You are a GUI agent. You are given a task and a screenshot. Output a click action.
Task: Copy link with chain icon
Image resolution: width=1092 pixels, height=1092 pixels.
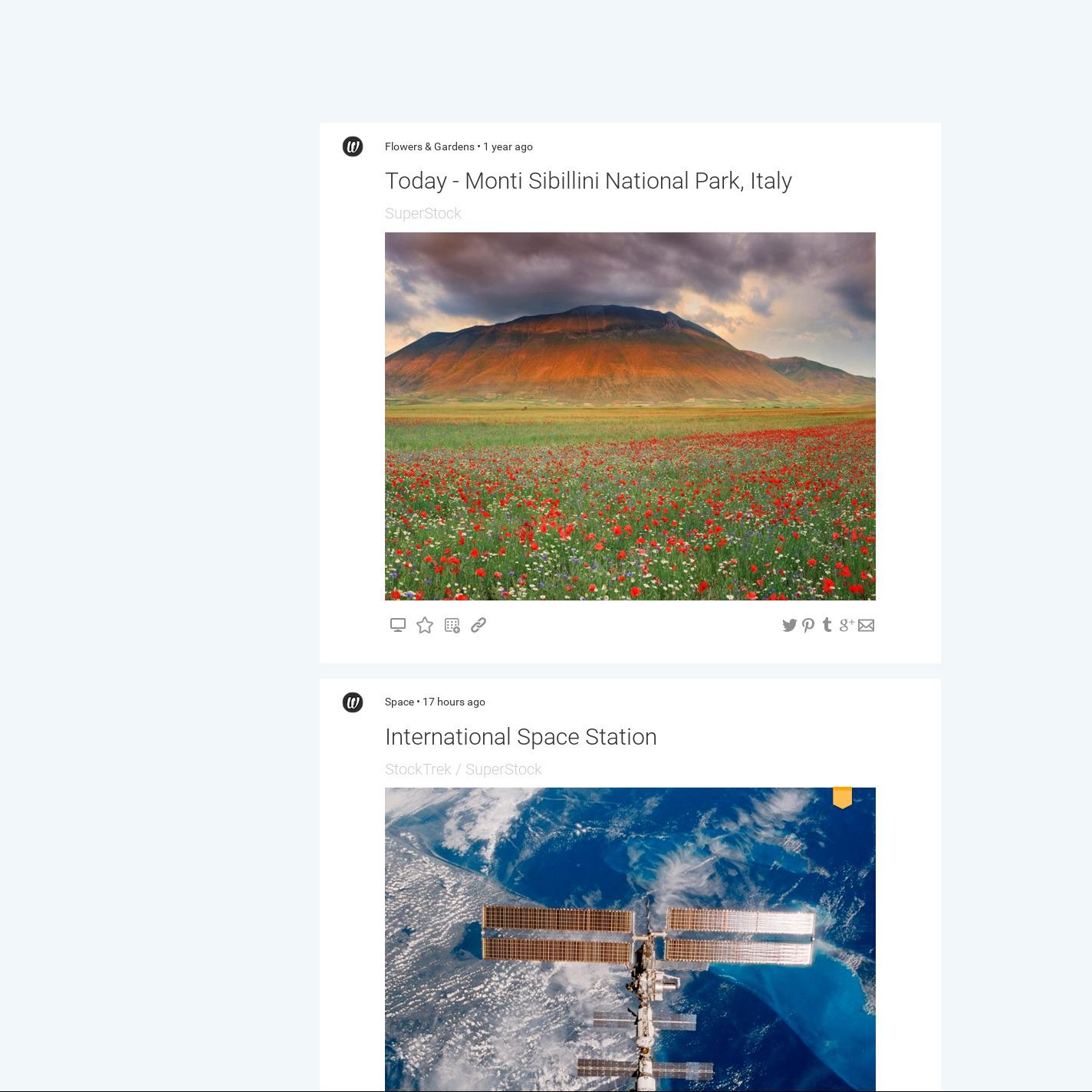click(x=479, y=625)
